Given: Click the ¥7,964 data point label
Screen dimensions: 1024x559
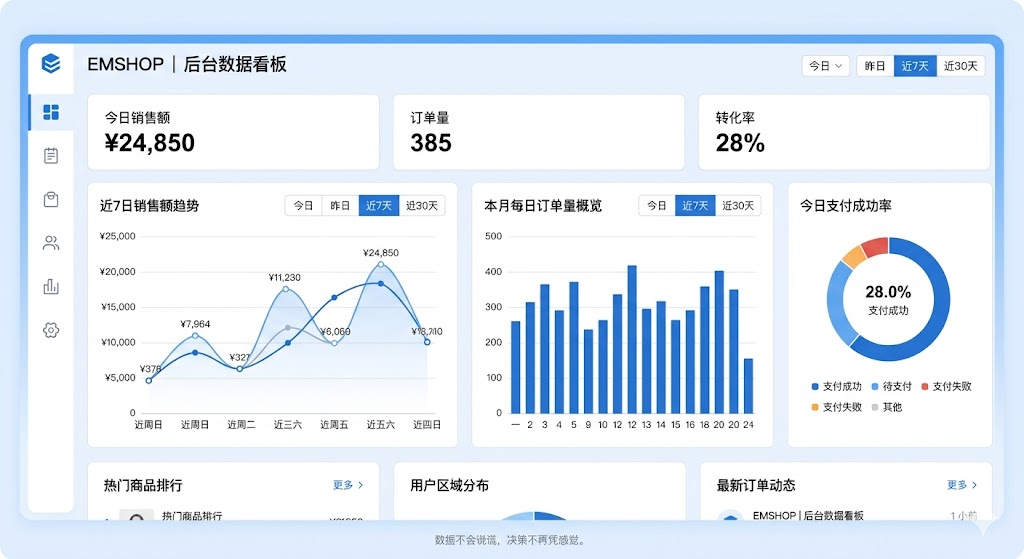Looking at the screenshot, I should coord(195,324).
